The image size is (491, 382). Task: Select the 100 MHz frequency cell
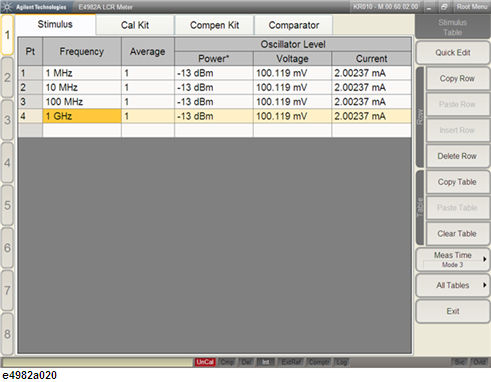pyautogui.click(x=82, y=102)
